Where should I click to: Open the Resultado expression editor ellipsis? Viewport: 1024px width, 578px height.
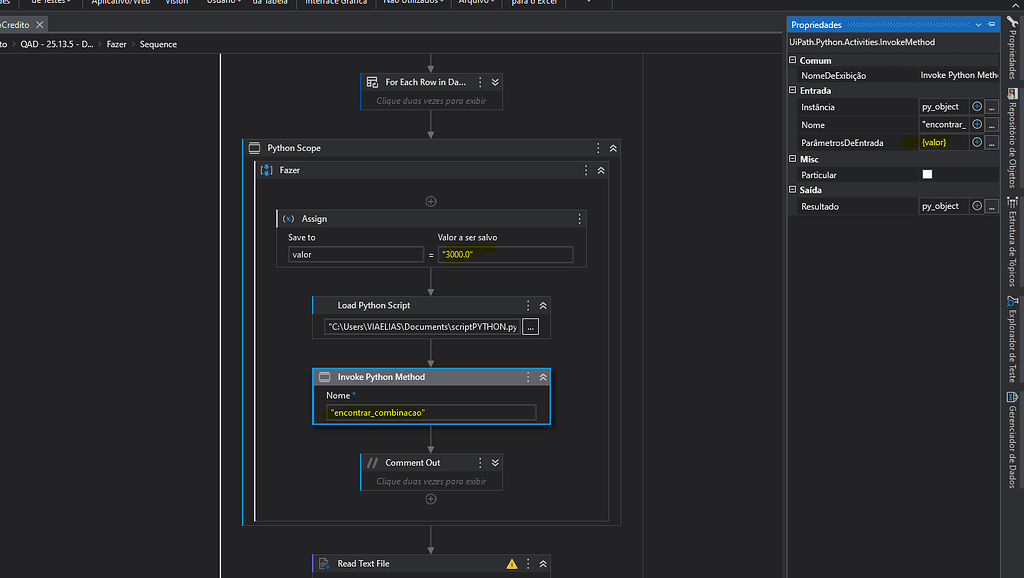tap(992, 206)
